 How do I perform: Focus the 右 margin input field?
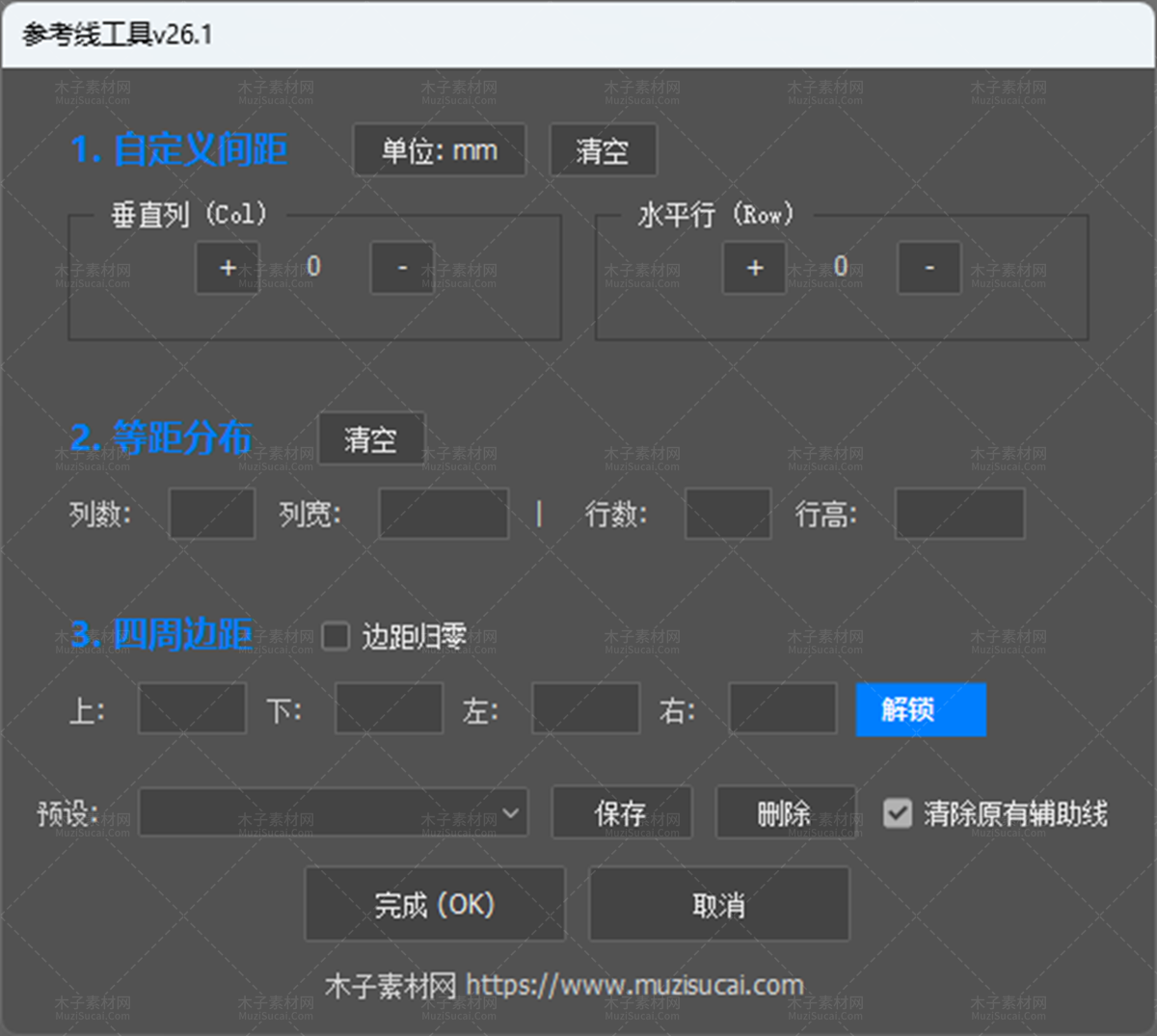(x=782, y=709)
